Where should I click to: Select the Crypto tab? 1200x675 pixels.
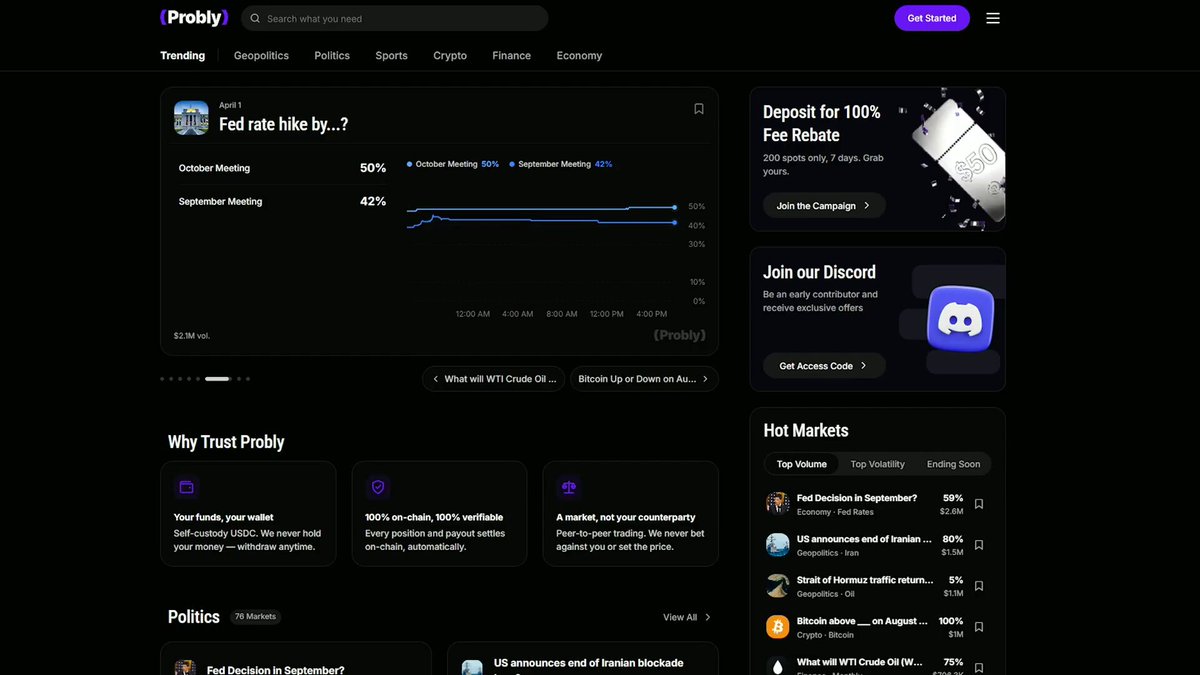point(450,56)
